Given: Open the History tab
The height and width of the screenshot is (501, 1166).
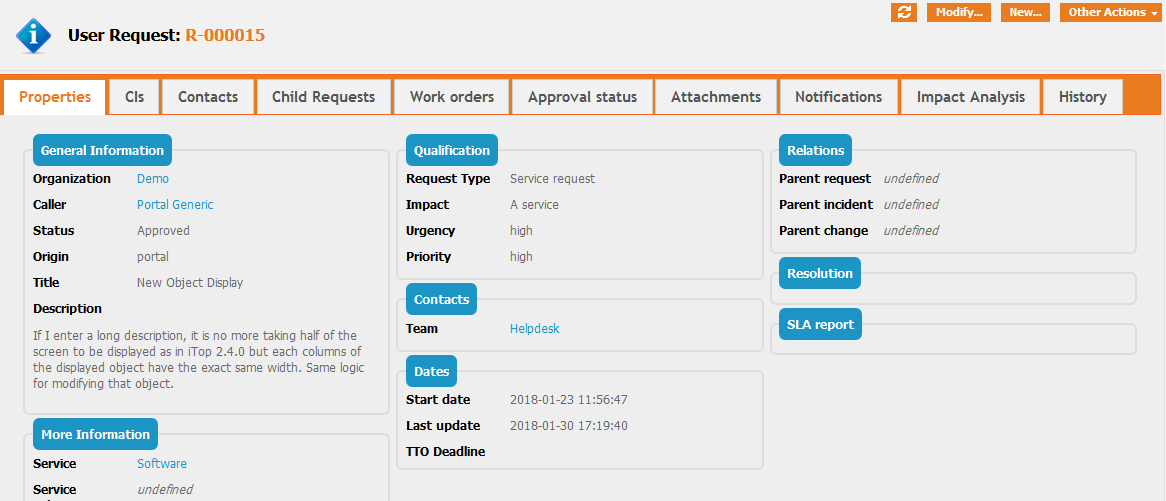Looking at the screenshot, I should (x=1082, y=97).
